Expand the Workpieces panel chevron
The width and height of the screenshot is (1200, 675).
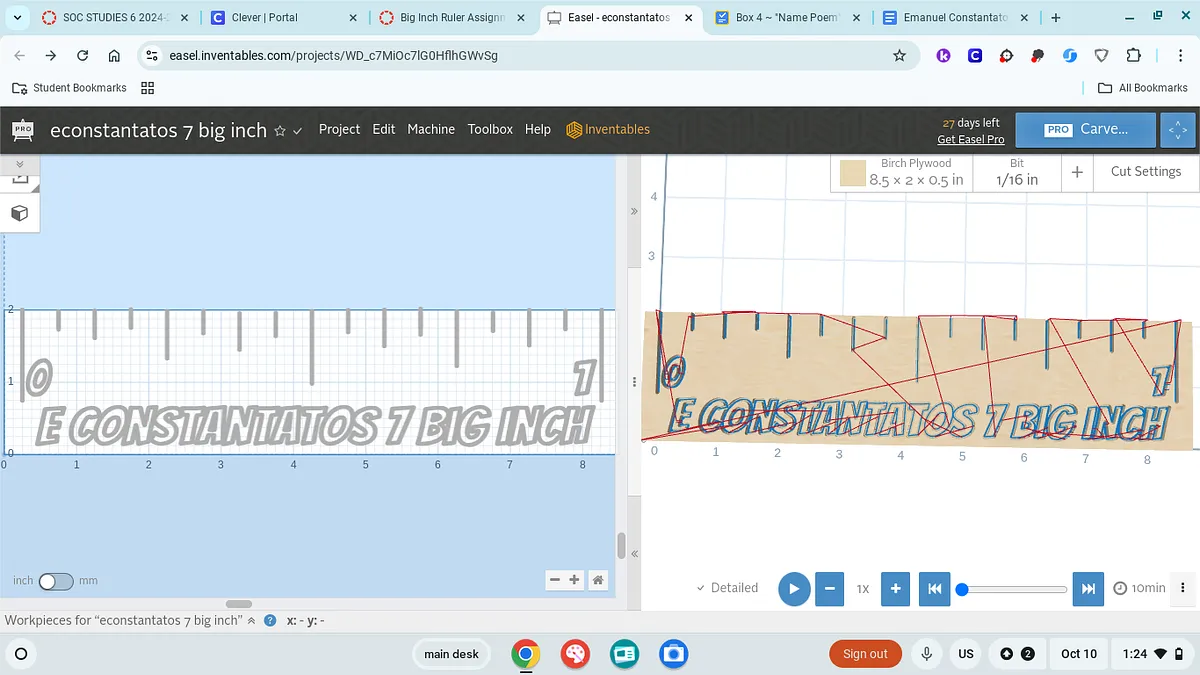coord(251,621)
